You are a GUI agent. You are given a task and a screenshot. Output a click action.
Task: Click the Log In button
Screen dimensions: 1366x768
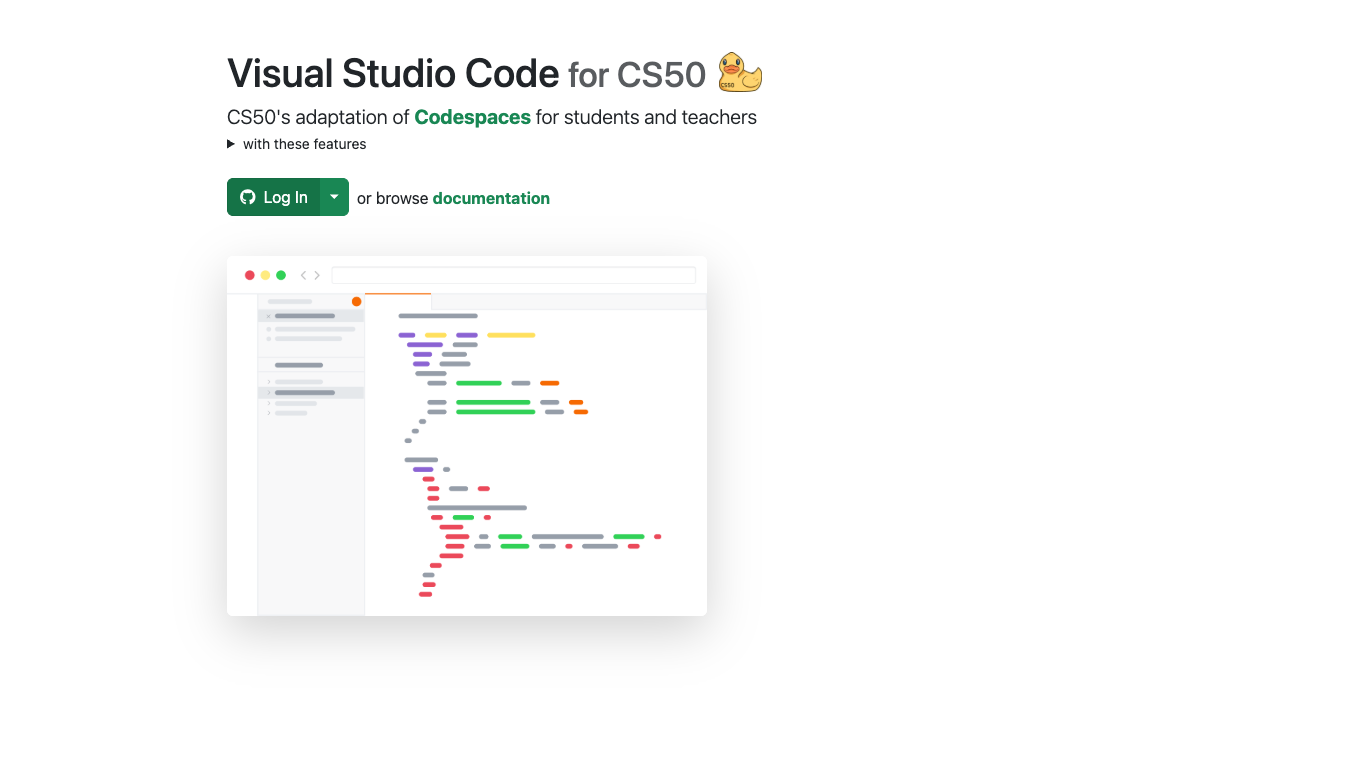tap(273, 197)
